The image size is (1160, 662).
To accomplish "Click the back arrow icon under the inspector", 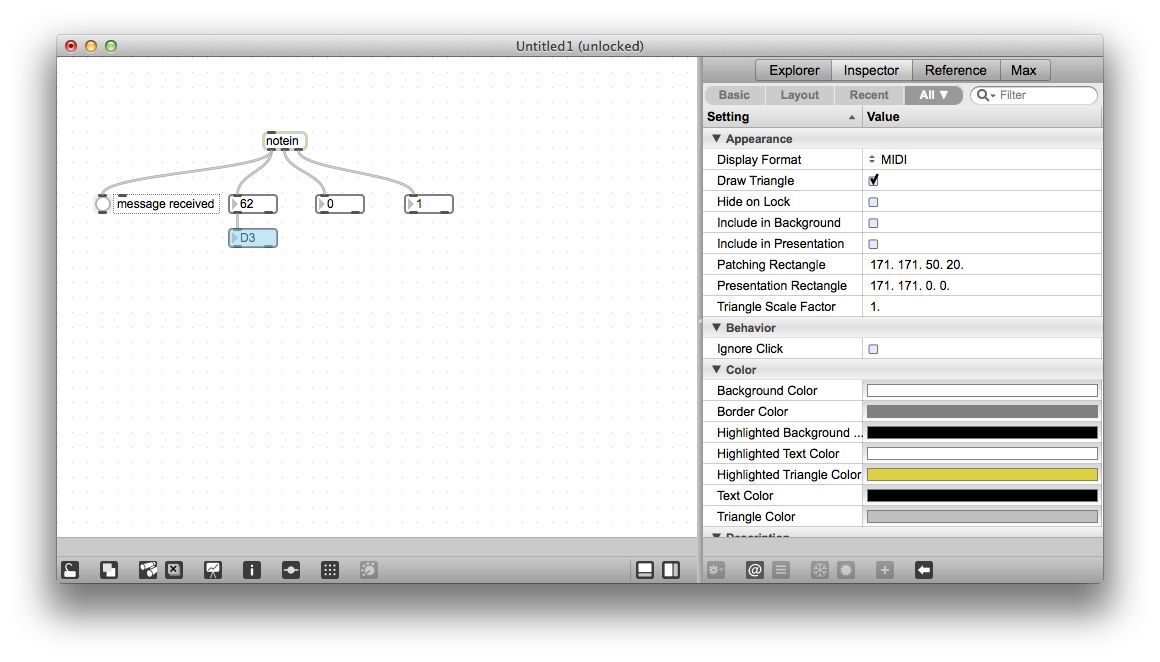I will tap(923, 569).
